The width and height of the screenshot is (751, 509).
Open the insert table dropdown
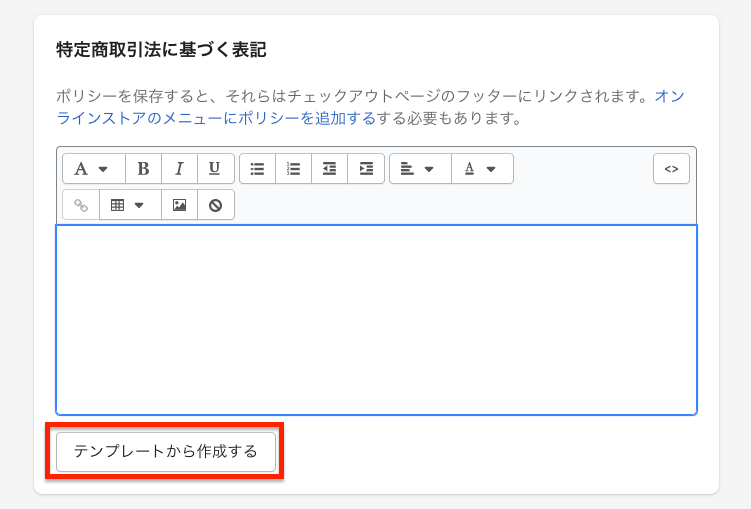tap(130, 205)
